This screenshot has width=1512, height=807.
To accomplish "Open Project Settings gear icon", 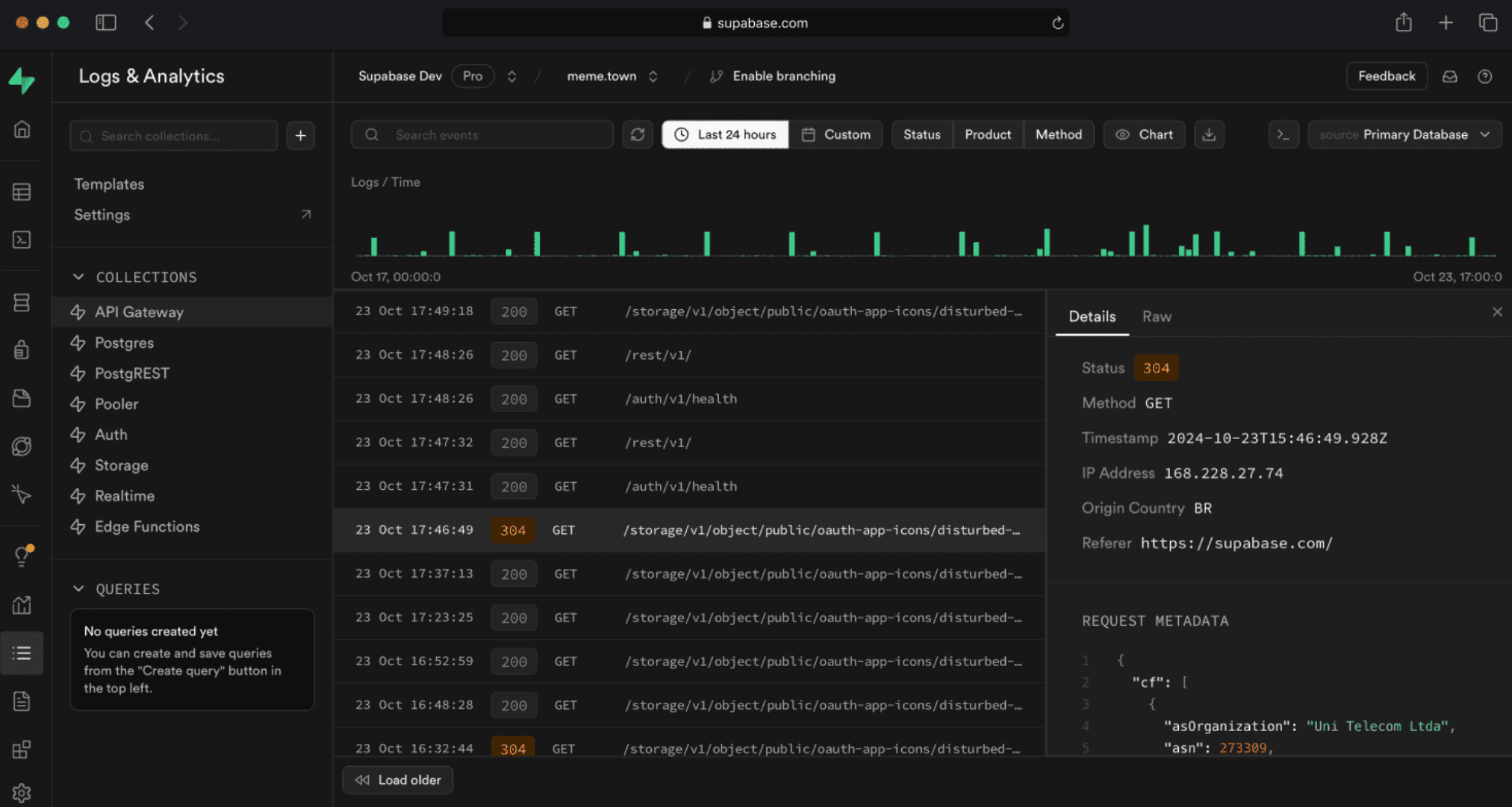I will [22, 793].
